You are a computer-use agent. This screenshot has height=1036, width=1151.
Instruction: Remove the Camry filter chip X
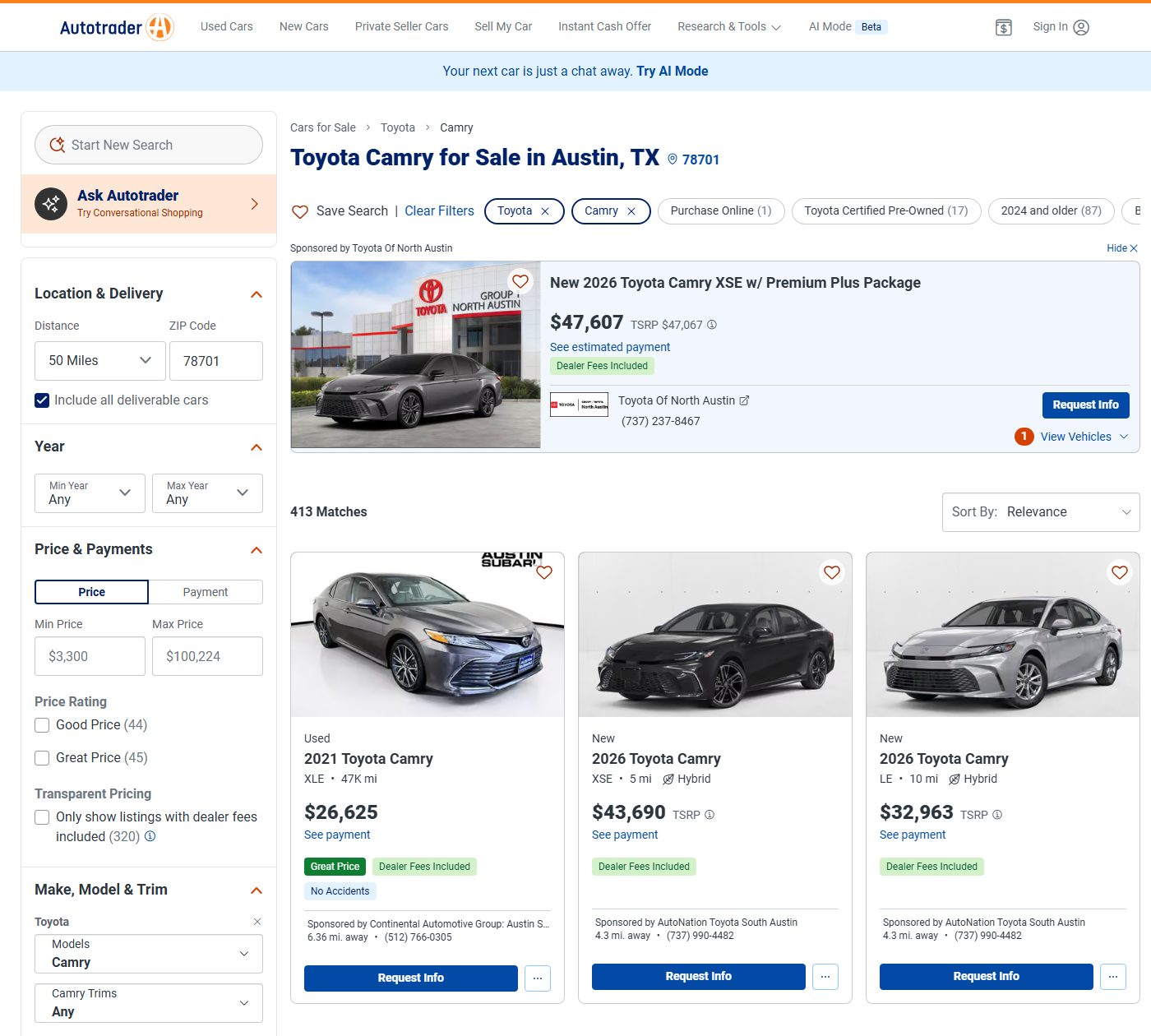[631, 211]
